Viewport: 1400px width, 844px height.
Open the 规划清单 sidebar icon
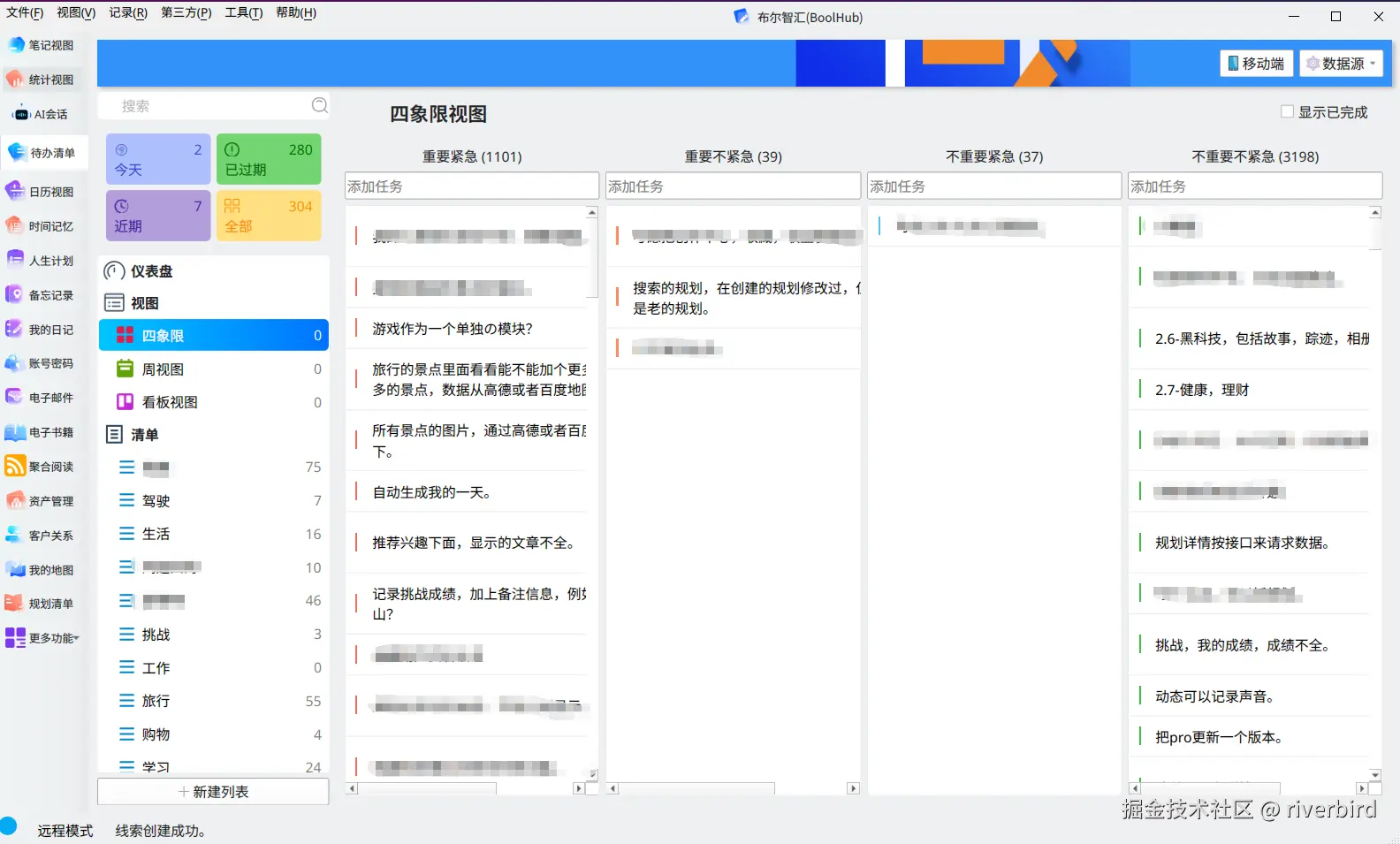pos(16,604)
